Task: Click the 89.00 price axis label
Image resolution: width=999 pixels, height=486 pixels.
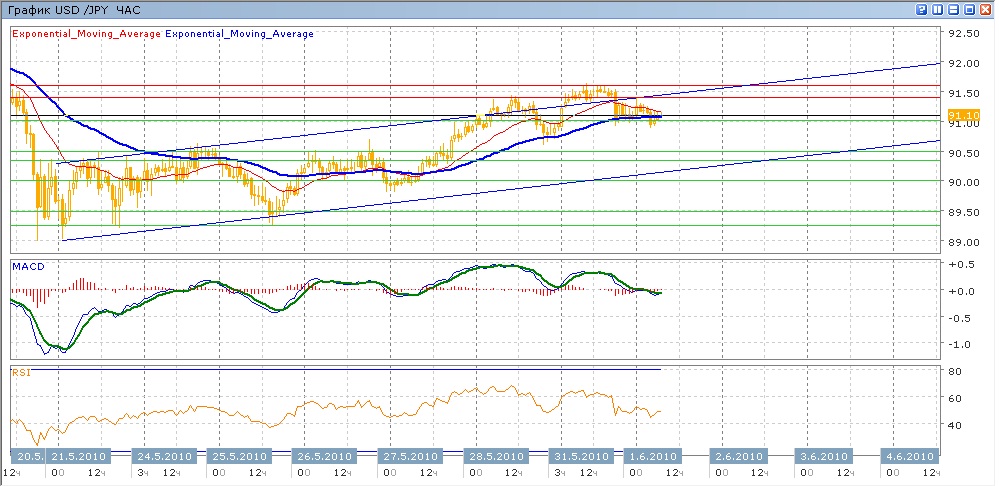Action: [964, 242]
